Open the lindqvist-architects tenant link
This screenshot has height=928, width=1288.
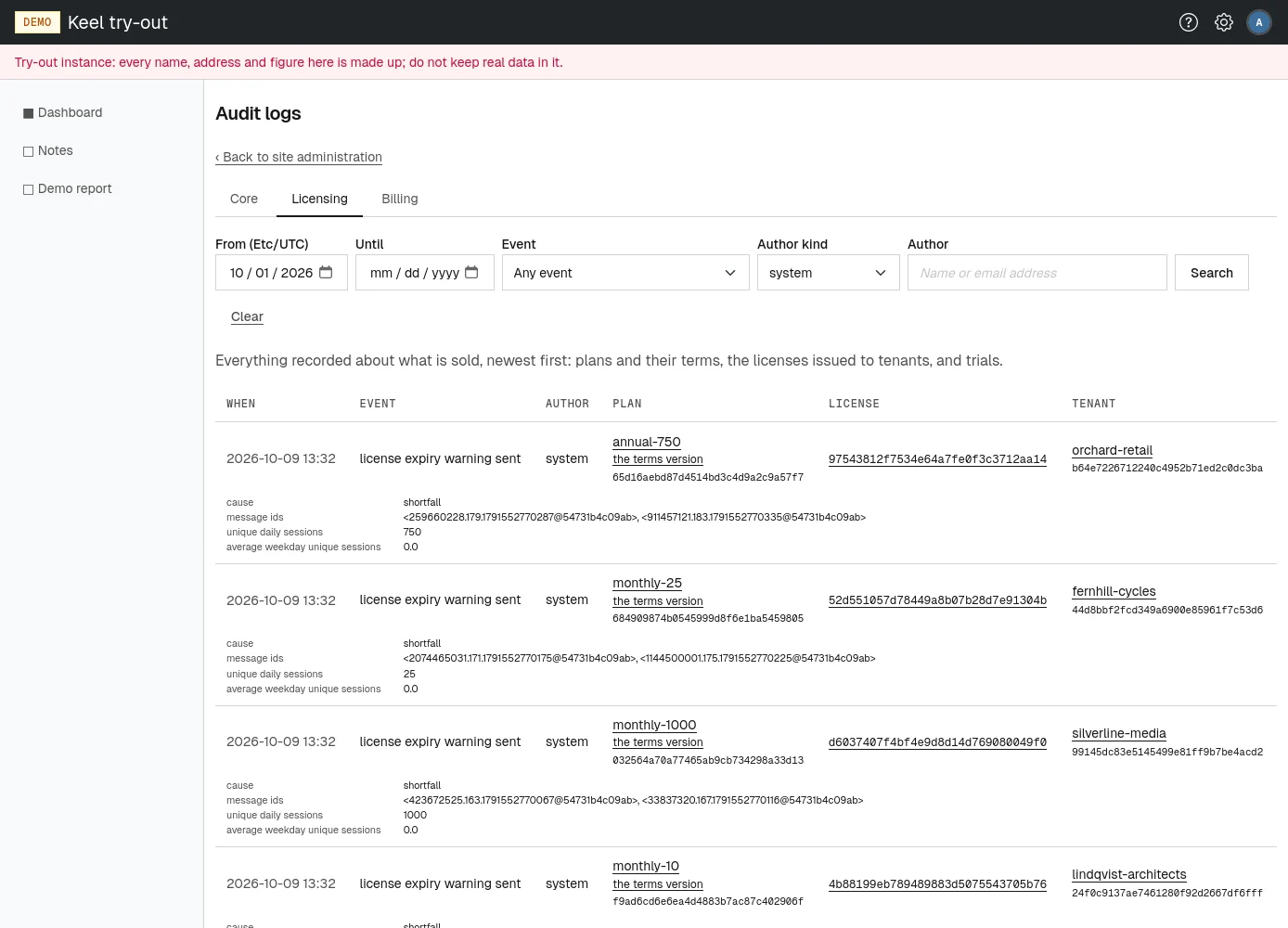[x=1129, y=874]
